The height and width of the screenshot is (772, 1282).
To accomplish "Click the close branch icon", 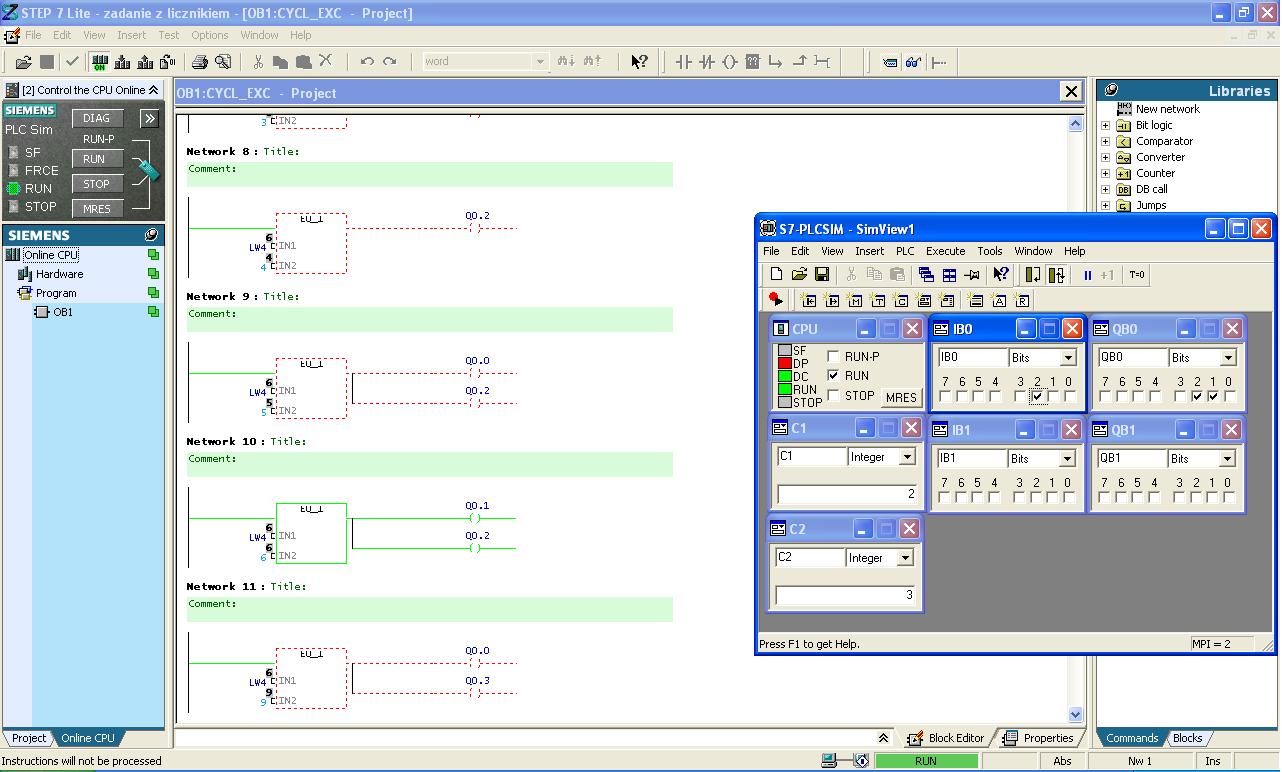I will point(799,62).
